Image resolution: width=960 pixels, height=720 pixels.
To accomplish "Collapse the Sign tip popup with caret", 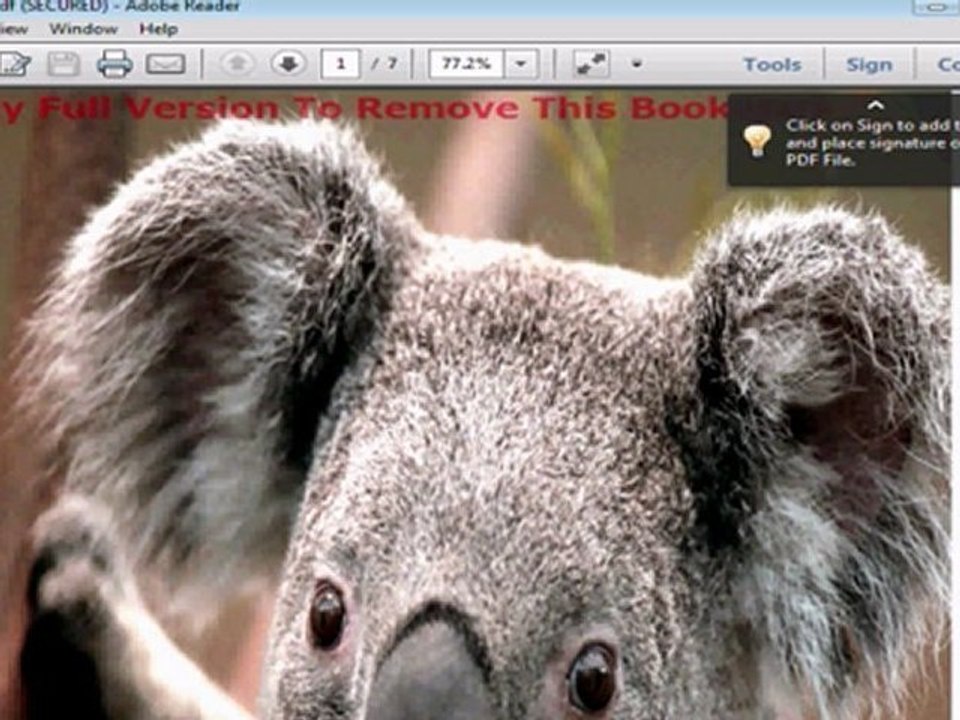I will (876, 105).
